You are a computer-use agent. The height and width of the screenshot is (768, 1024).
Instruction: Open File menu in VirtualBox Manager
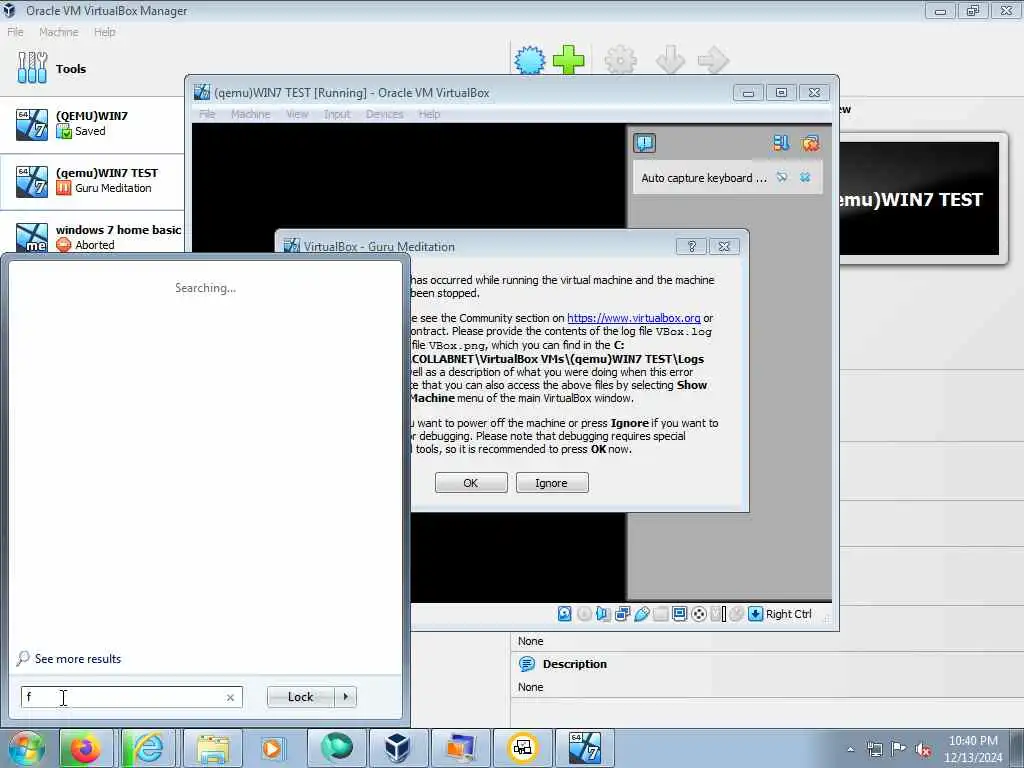coord(15,32)
